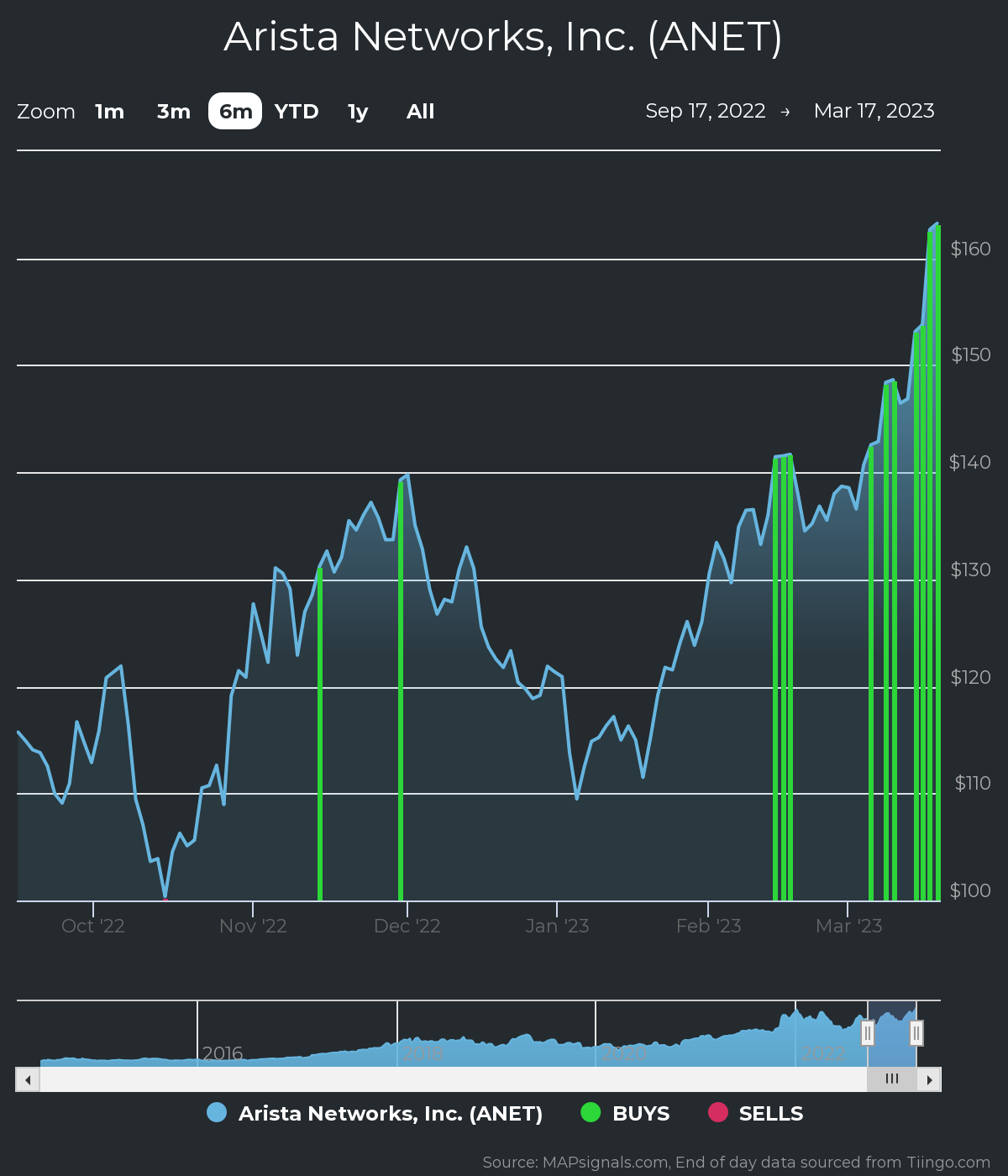1008x1176 pixels.
Task: Click the pink SELLS legend dot
Action: [x=717, y=1112]
